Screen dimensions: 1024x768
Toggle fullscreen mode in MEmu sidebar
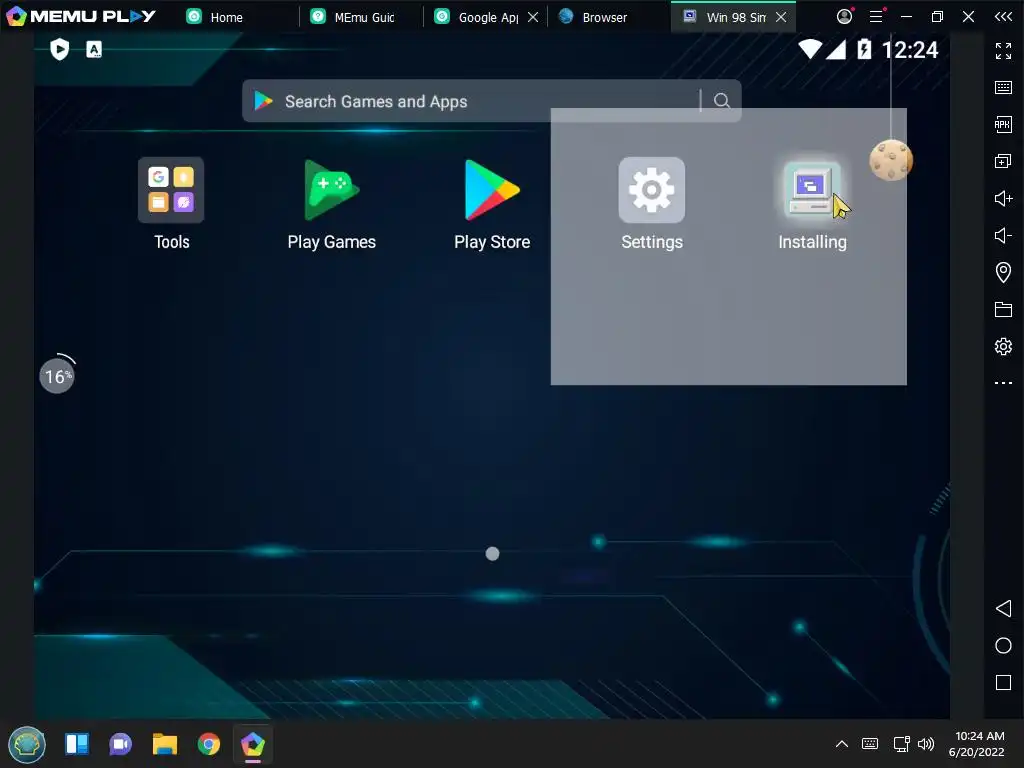click(x=1003, y=50)
